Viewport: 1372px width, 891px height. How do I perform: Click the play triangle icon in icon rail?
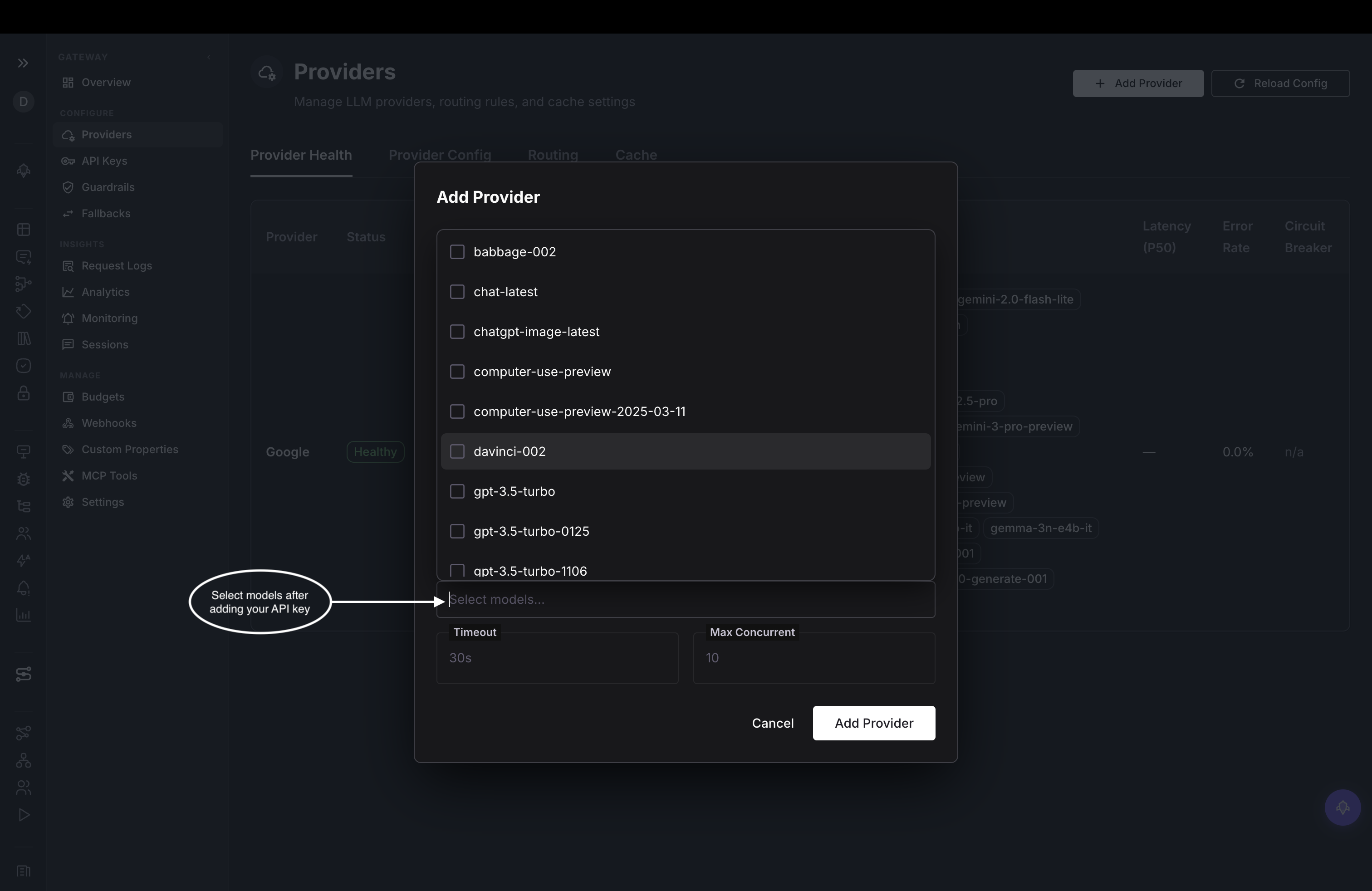(23, 815)
